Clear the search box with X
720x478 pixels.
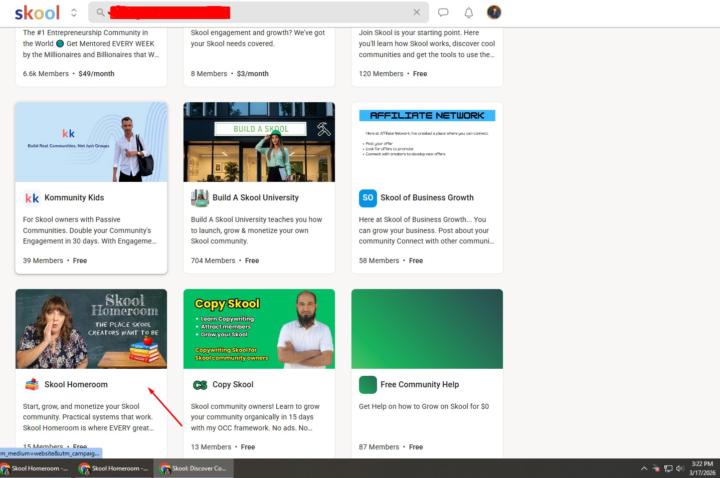coord(417,13)
